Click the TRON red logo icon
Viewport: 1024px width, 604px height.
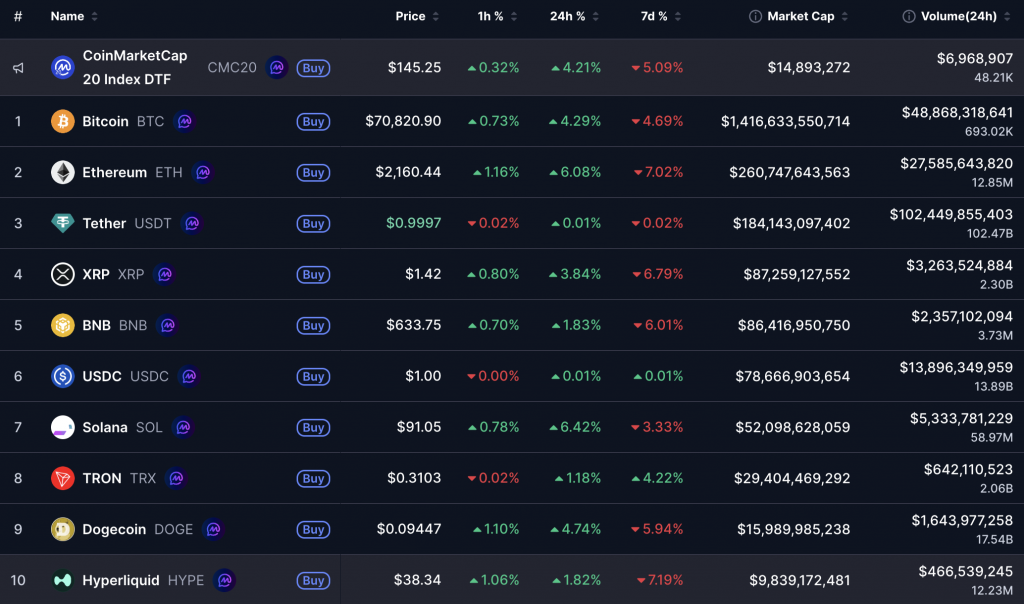point(63,478)
